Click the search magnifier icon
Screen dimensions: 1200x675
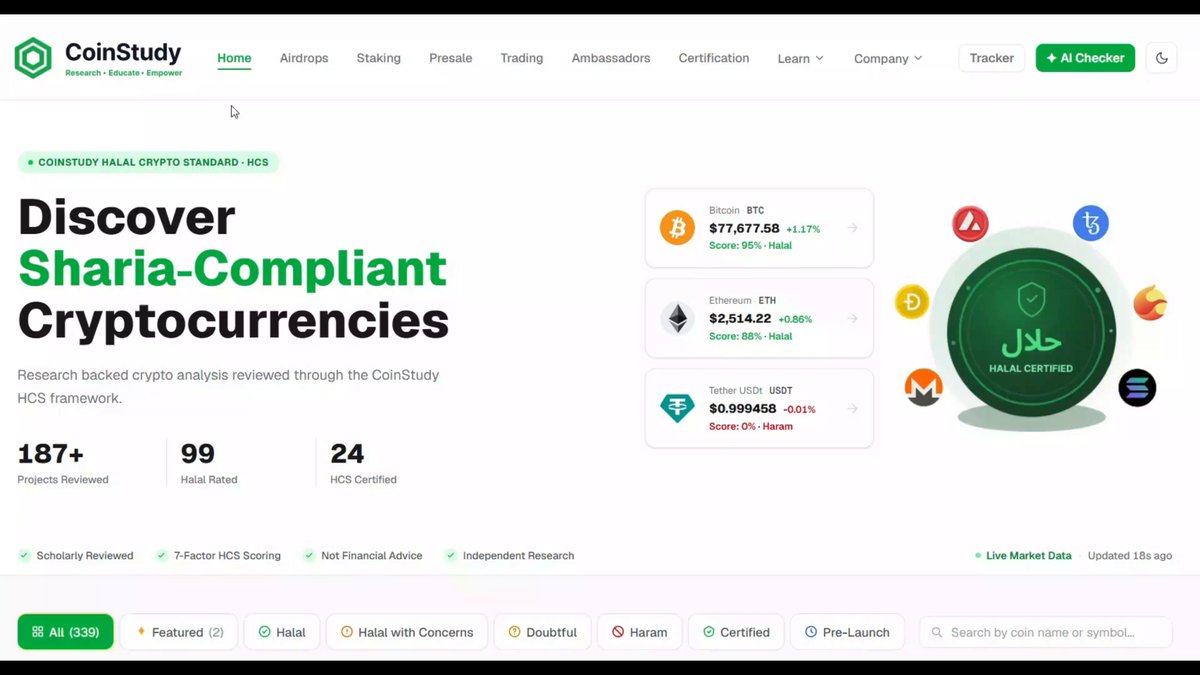point(937,632)
